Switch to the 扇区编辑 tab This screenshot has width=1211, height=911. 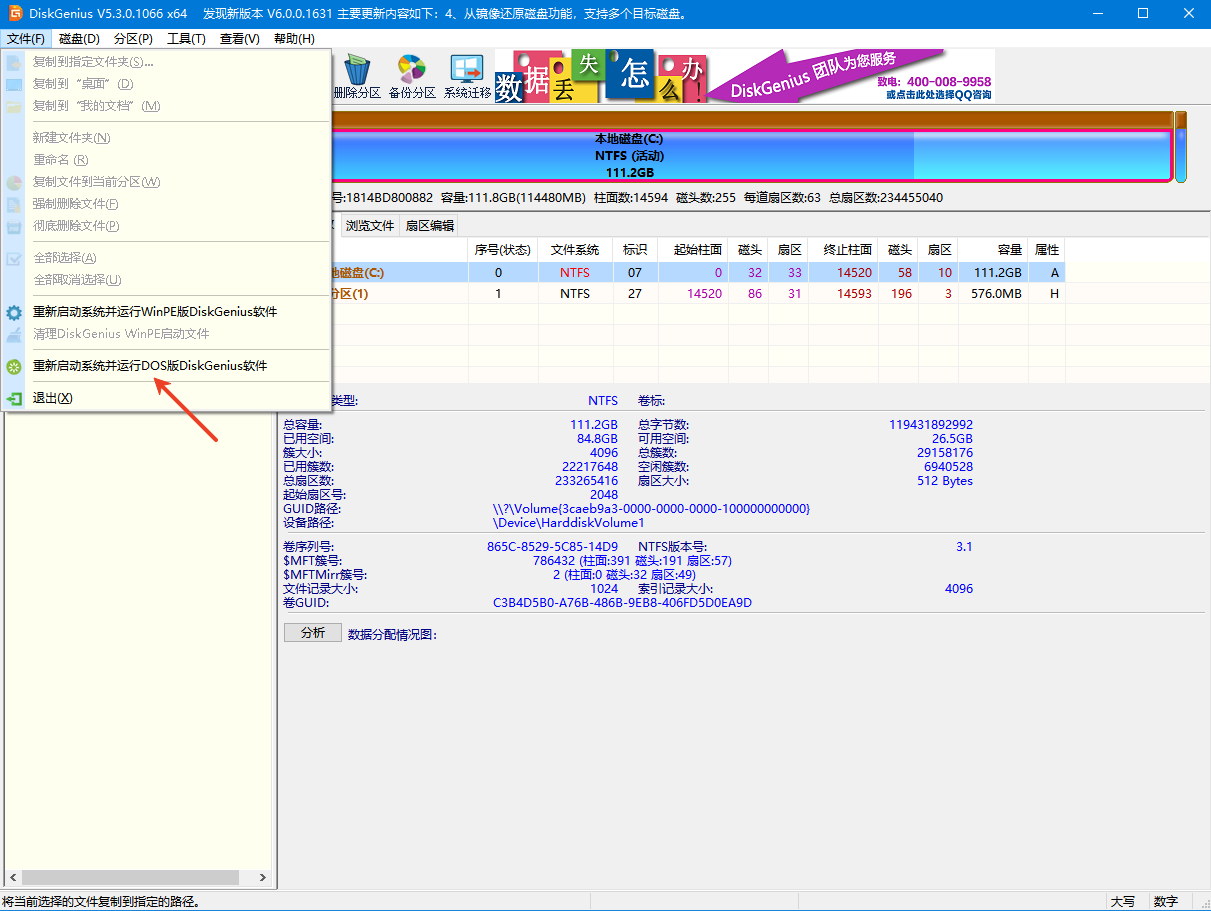(429, 226)
